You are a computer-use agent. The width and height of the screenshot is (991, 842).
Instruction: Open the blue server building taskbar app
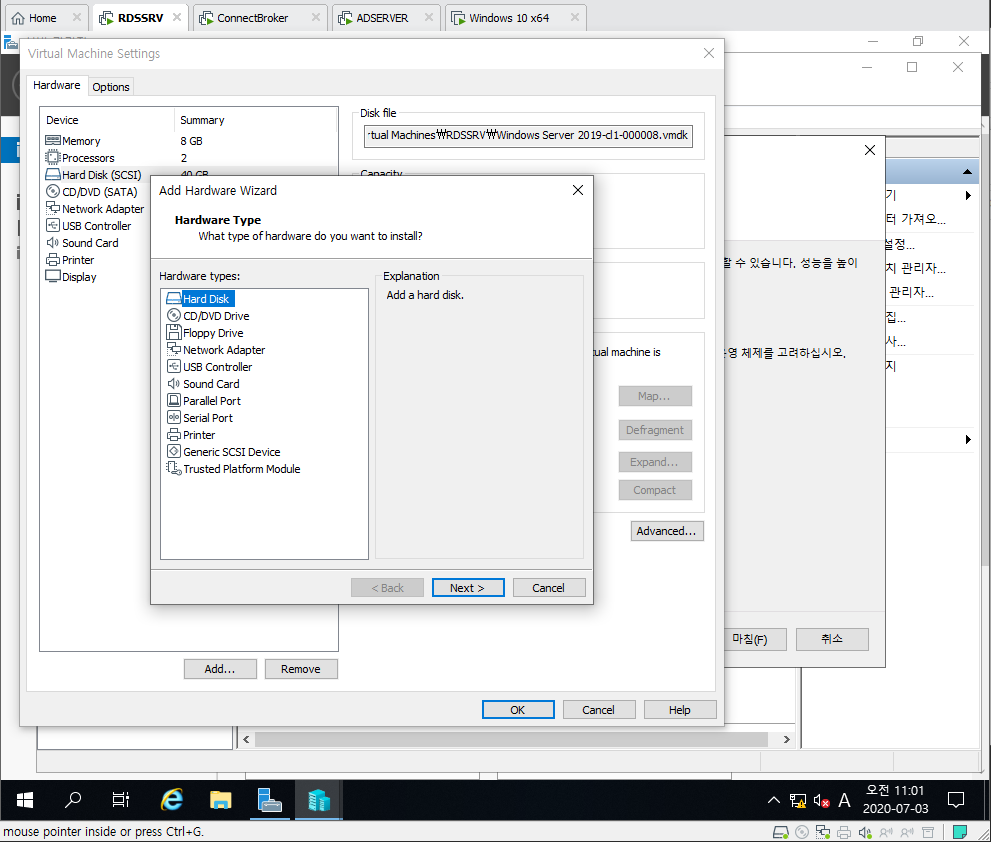pyautogui.click(x=319, y=800)
